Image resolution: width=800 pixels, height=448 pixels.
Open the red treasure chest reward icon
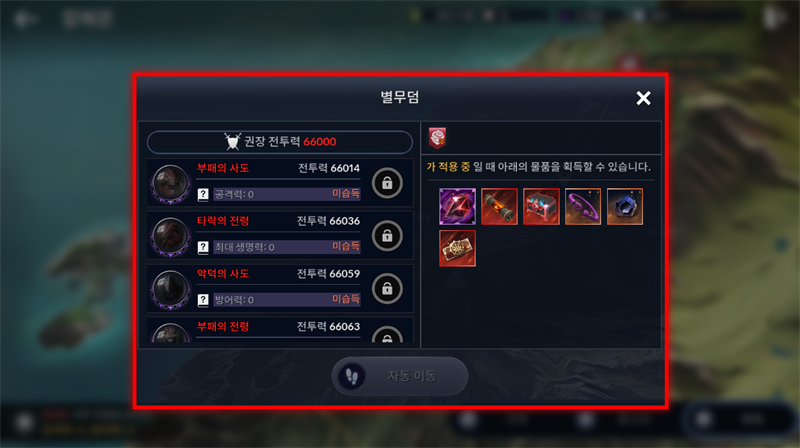tap(541, 207)
